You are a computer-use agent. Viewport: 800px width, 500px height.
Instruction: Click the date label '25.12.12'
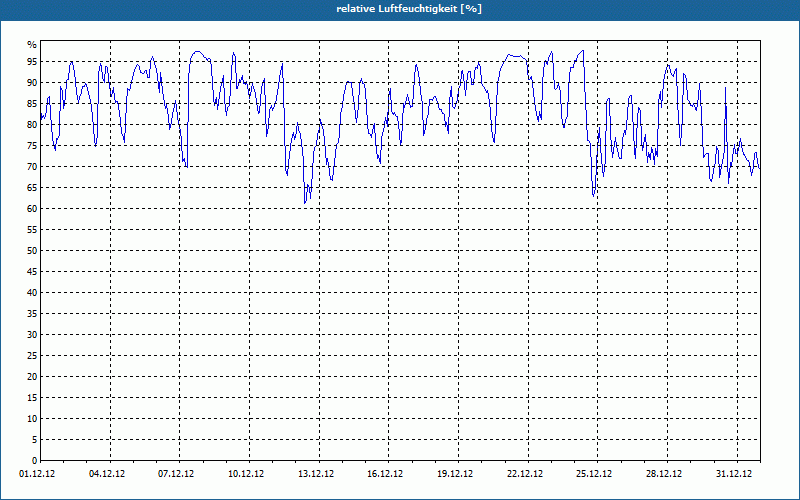tap(594, 474)
